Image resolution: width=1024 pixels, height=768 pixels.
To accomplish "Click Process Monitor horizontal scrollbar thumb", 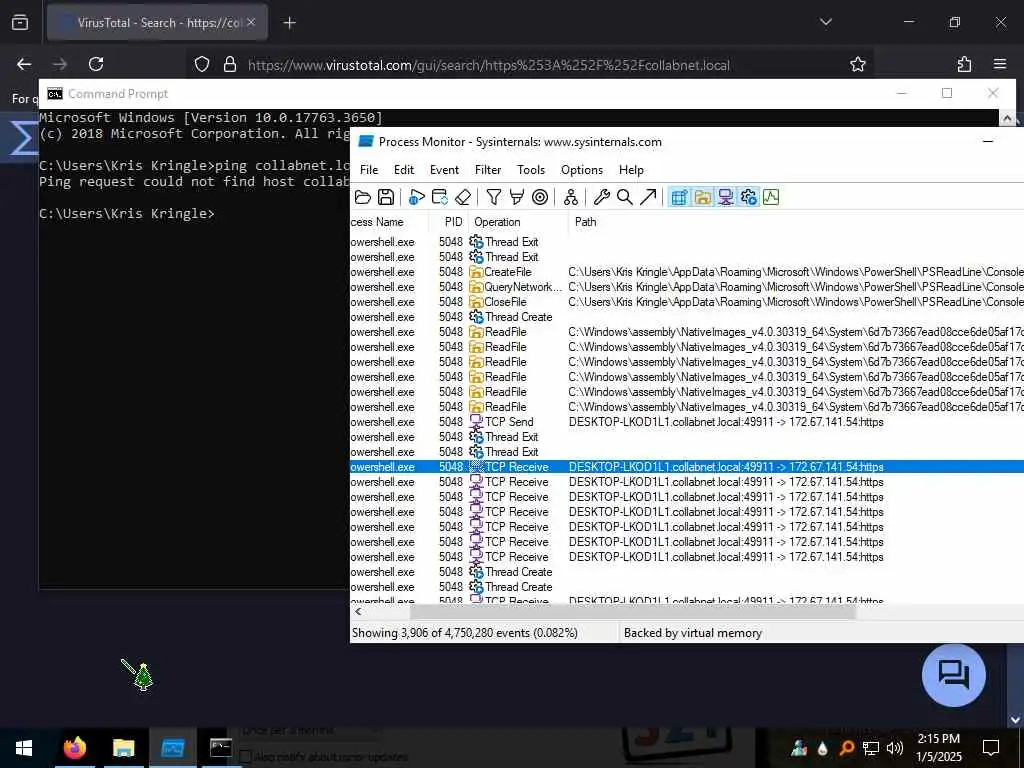I will tap(632, 612).
